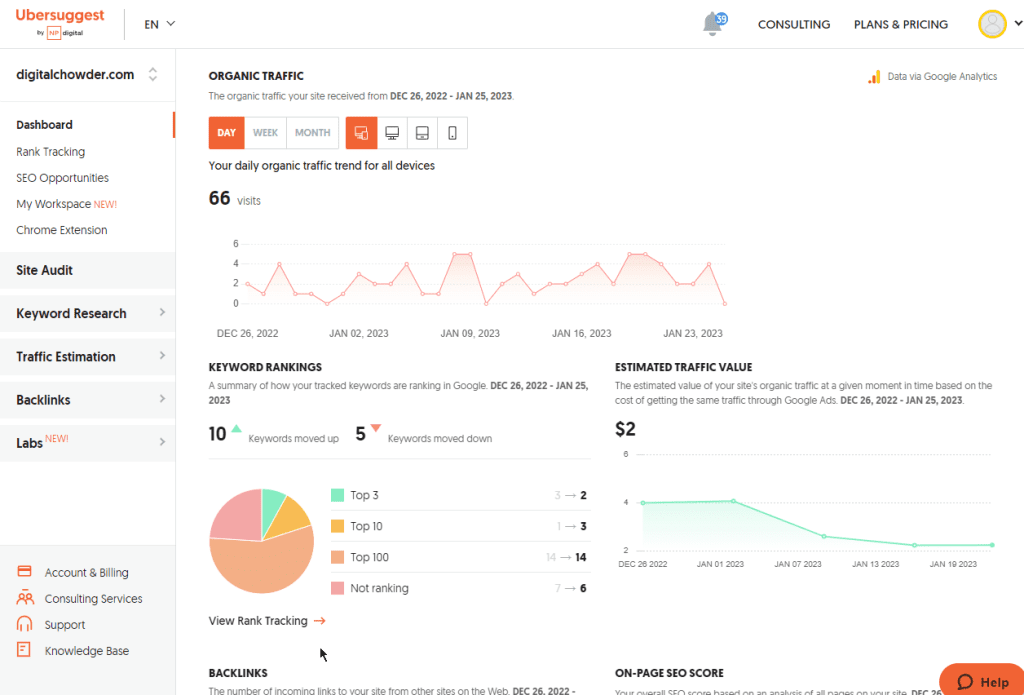This screenshot has width=1024, height=695.
Task: Click the Google Analytics bar chart icon
Action: 874,77
